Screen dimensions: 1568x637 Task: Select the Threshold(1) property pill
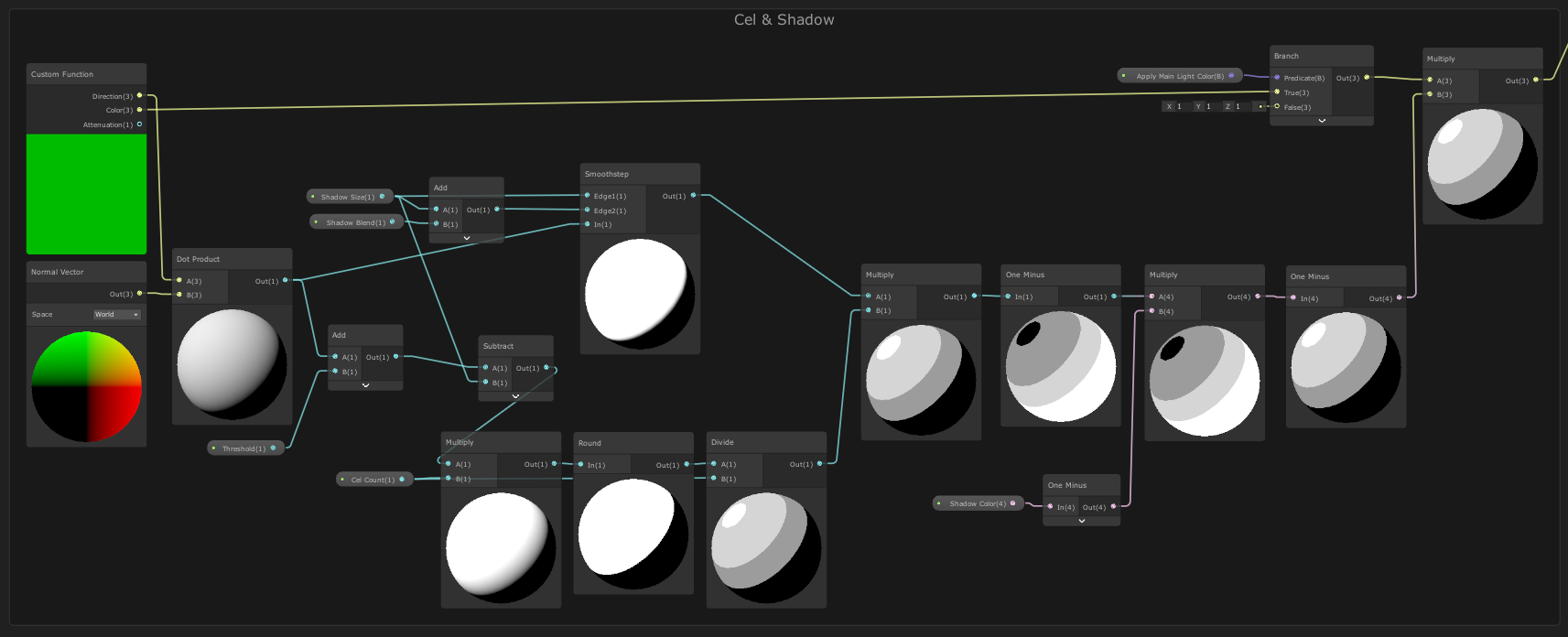(x=245, y=448)
